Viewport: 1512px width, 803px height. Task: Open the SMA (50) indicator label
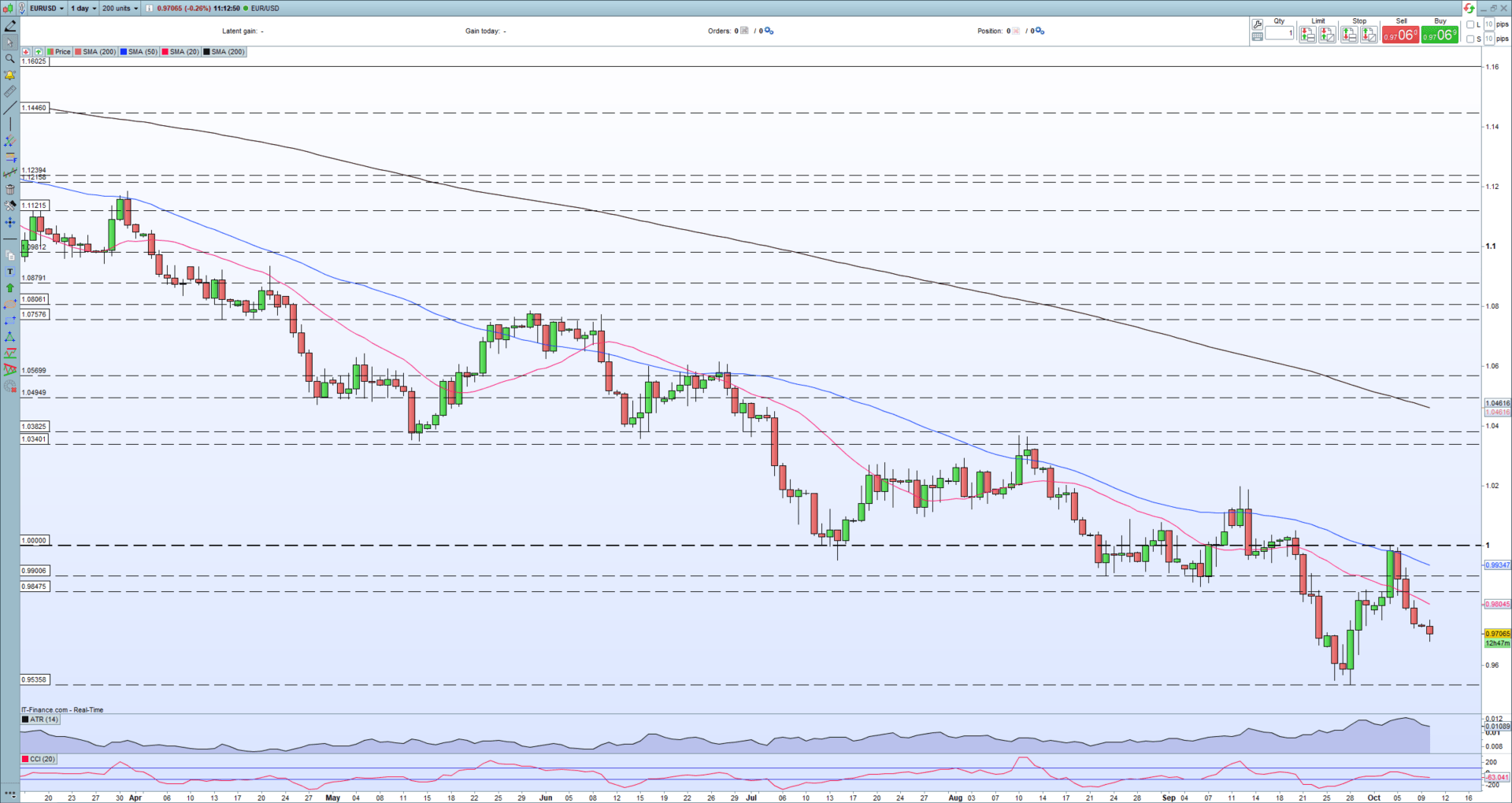tap(139, 52)
